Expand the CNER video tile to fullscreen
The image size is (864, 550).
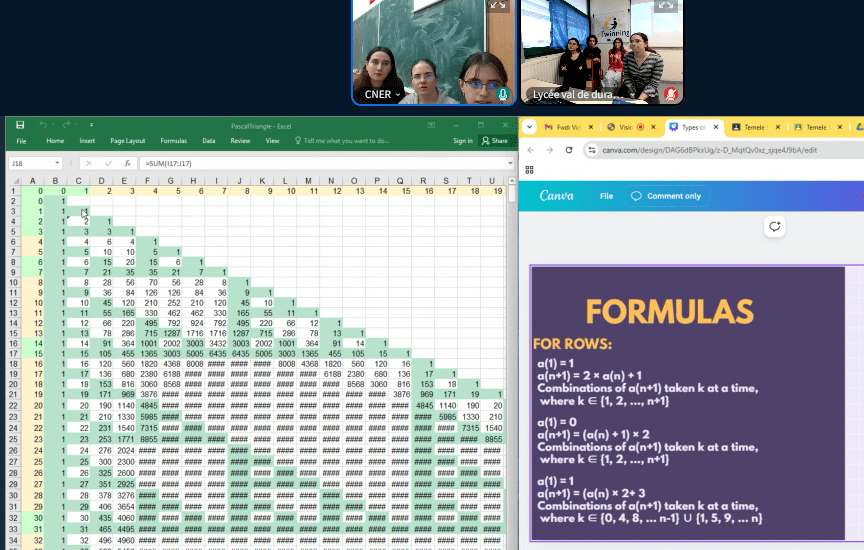pyautogui.click(x=497, y=6)
